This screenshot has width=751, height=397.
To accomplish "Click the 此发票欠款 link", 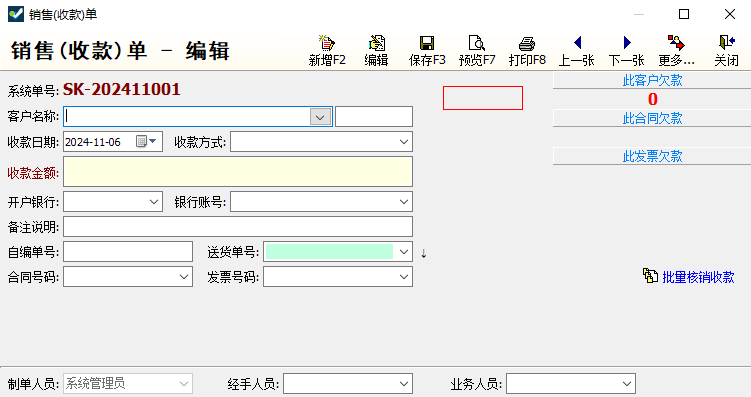I will (652, 156).
